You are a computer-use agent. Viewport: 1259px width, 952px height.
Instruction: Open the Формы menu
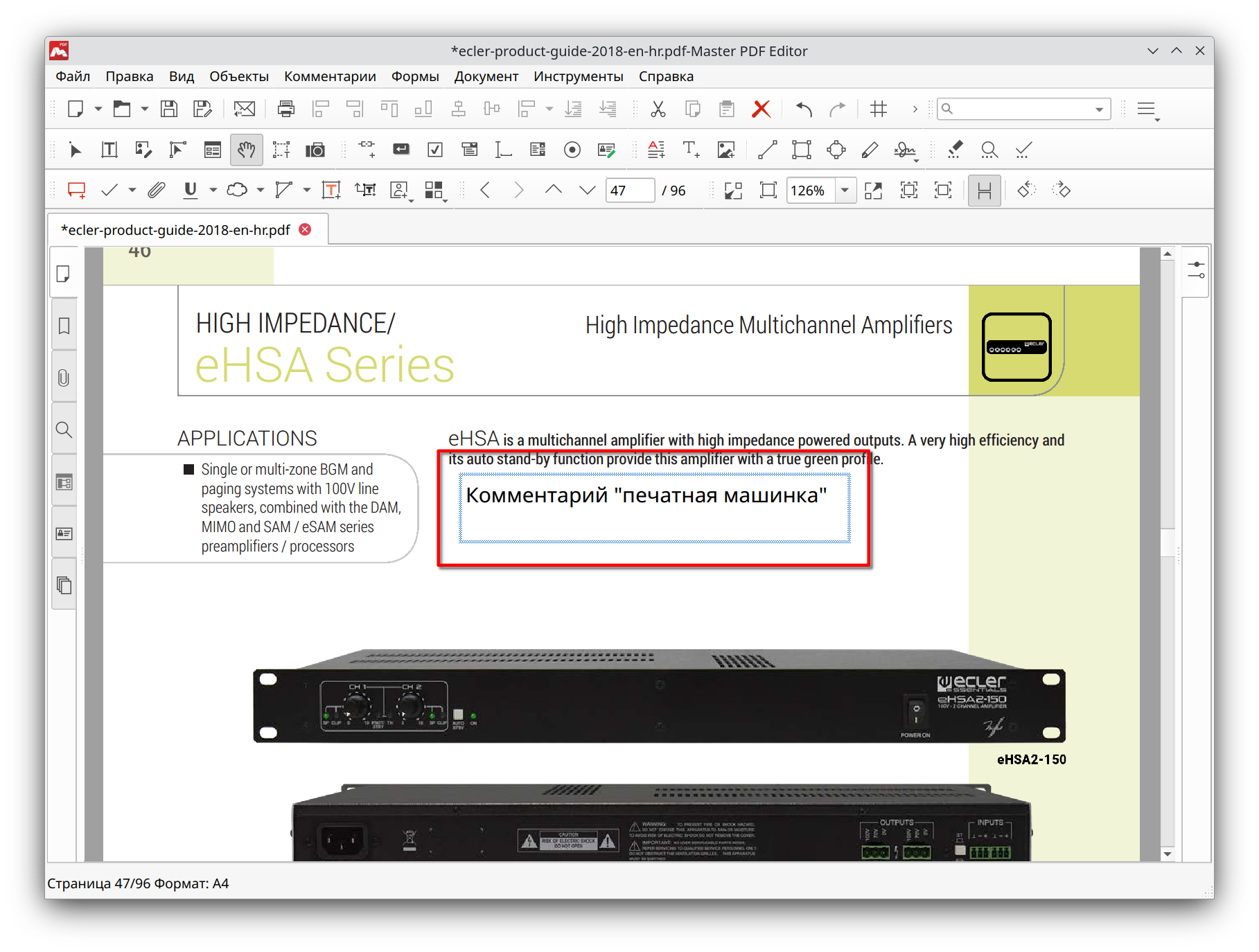415,76
